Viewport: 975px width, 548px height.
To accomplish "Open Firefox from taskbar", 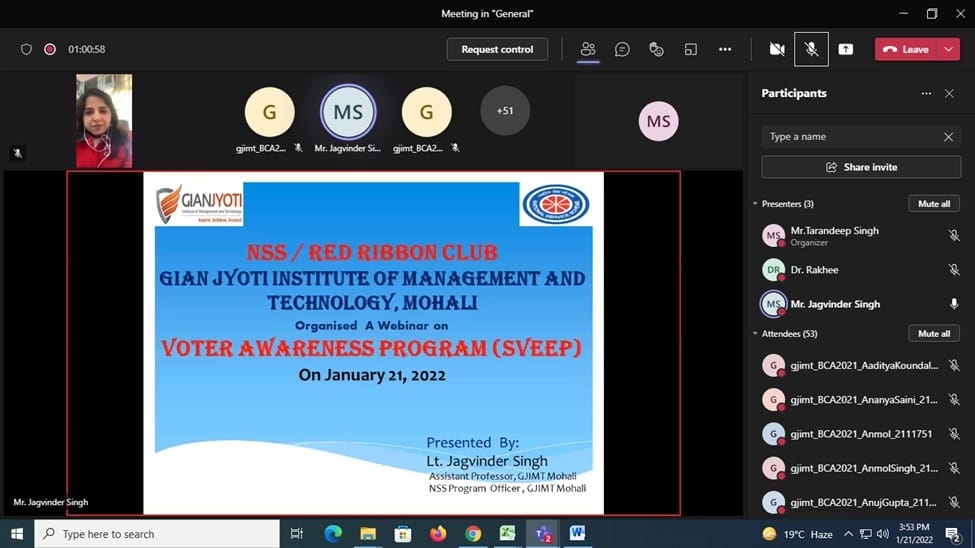I will coord(438,534).
